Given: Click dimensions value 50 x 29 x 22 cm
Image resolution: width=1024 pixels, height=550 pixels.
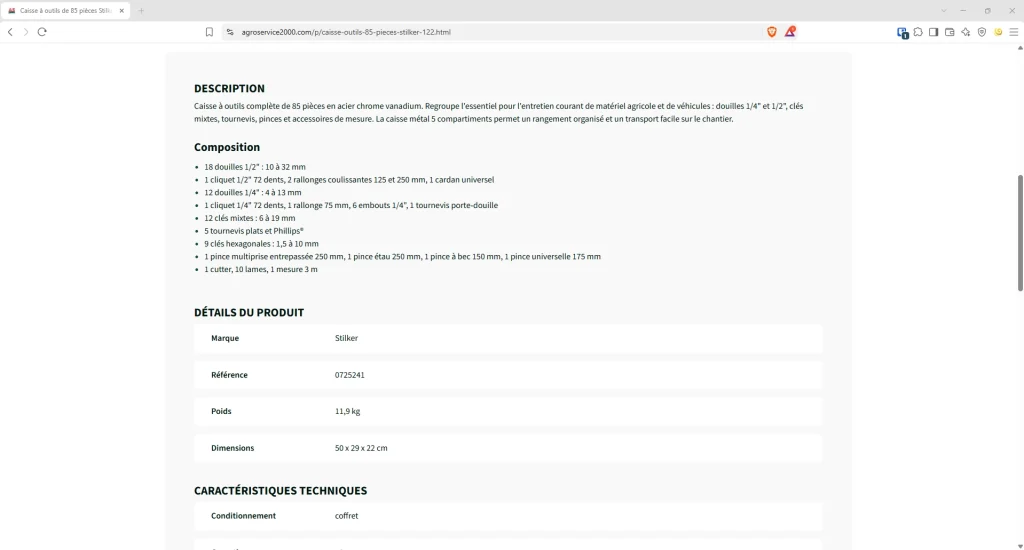Looking at the screenshot, I should [x=361, y=448].
